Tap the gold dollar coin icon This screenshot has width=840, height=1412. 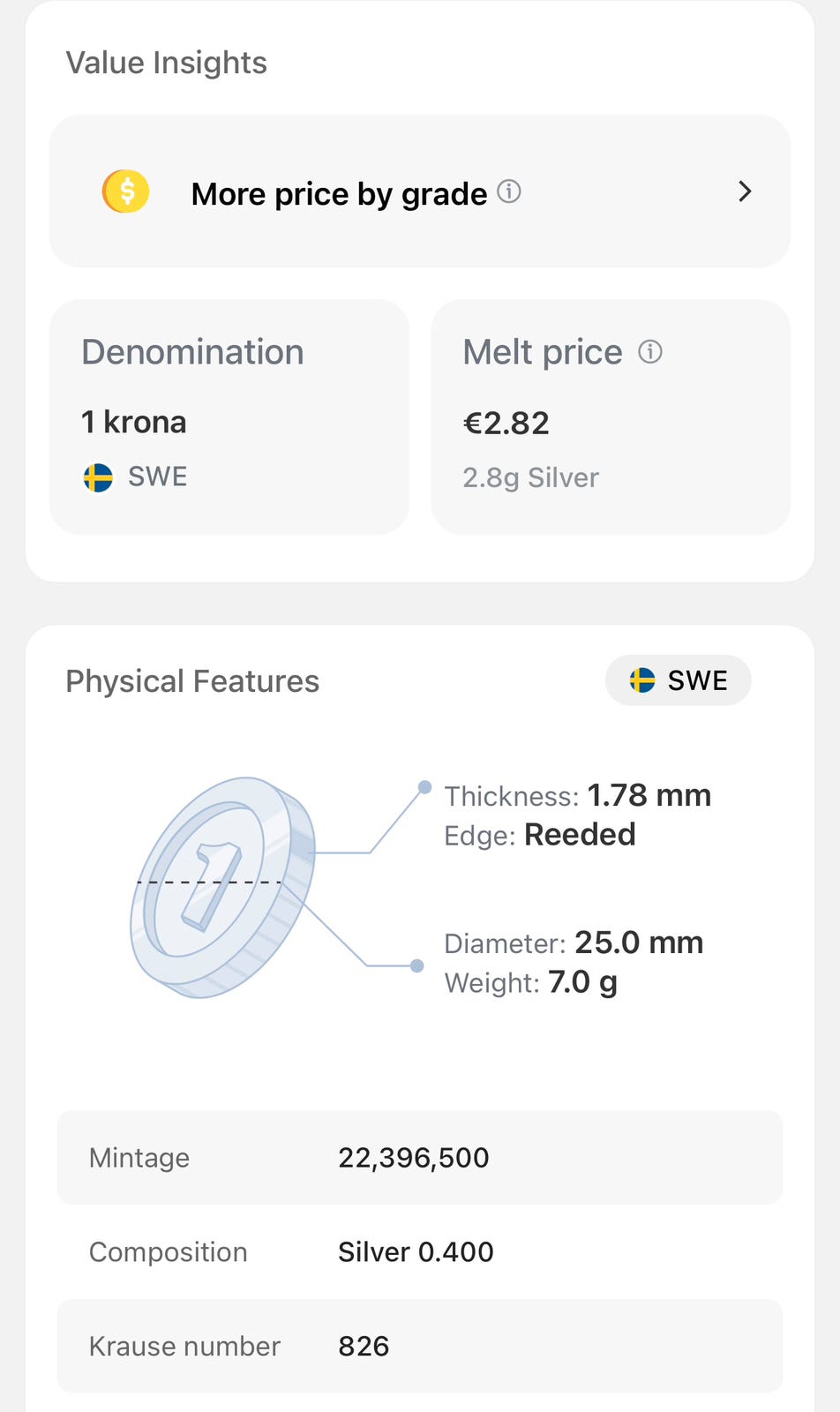click(126, 192)
